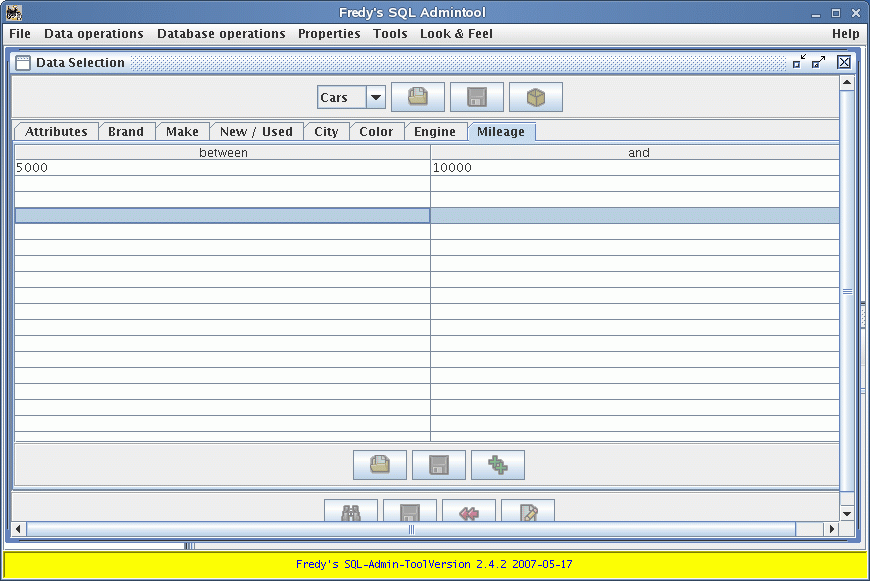This screenshot has height=581, width=870.
Task: Click the open folder icon beside Cars dropdown
Action: pos(417,97)
